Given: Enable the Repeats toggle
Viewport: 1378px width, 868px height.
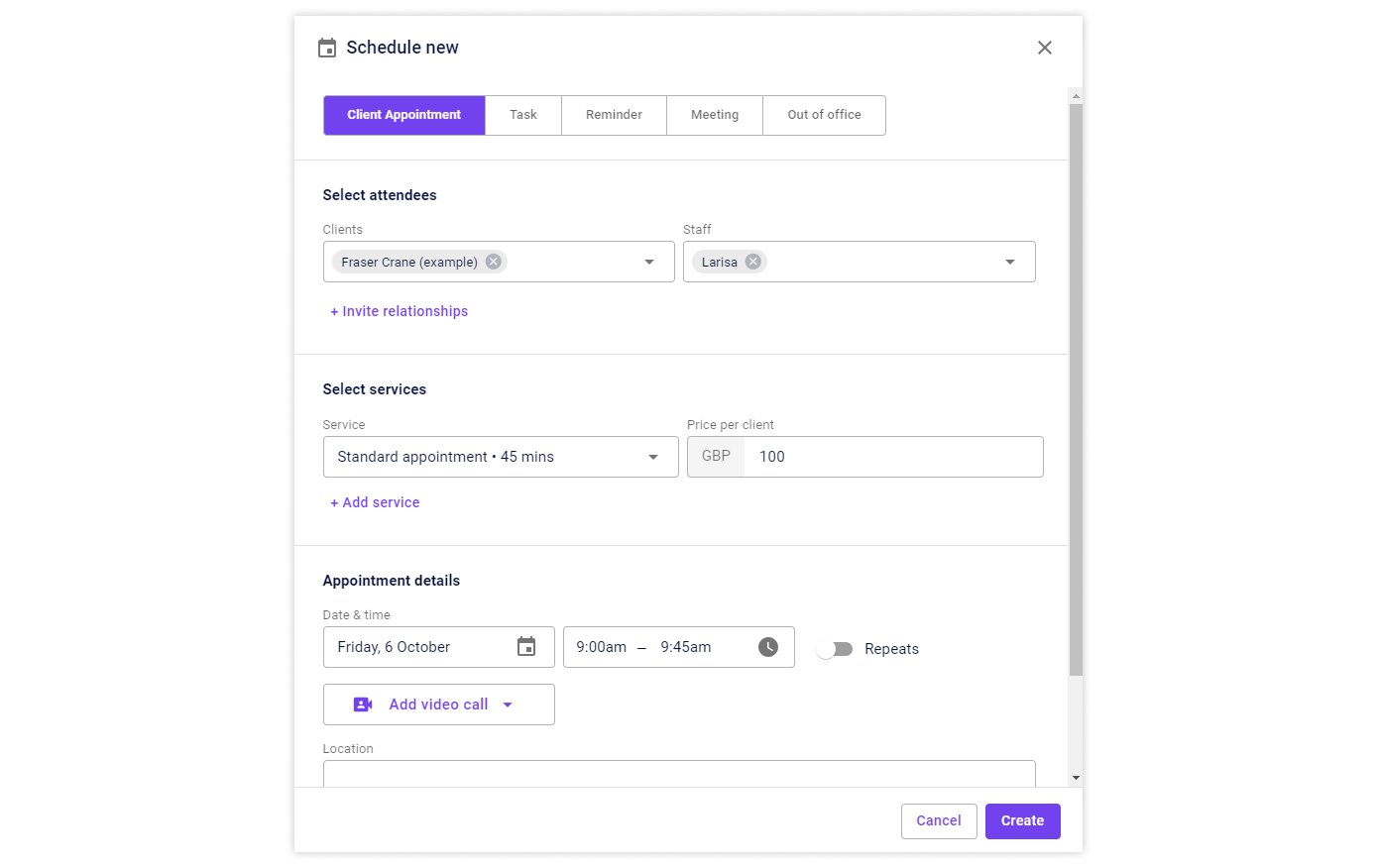Looking at the screenshot, I should coord(834,648).
